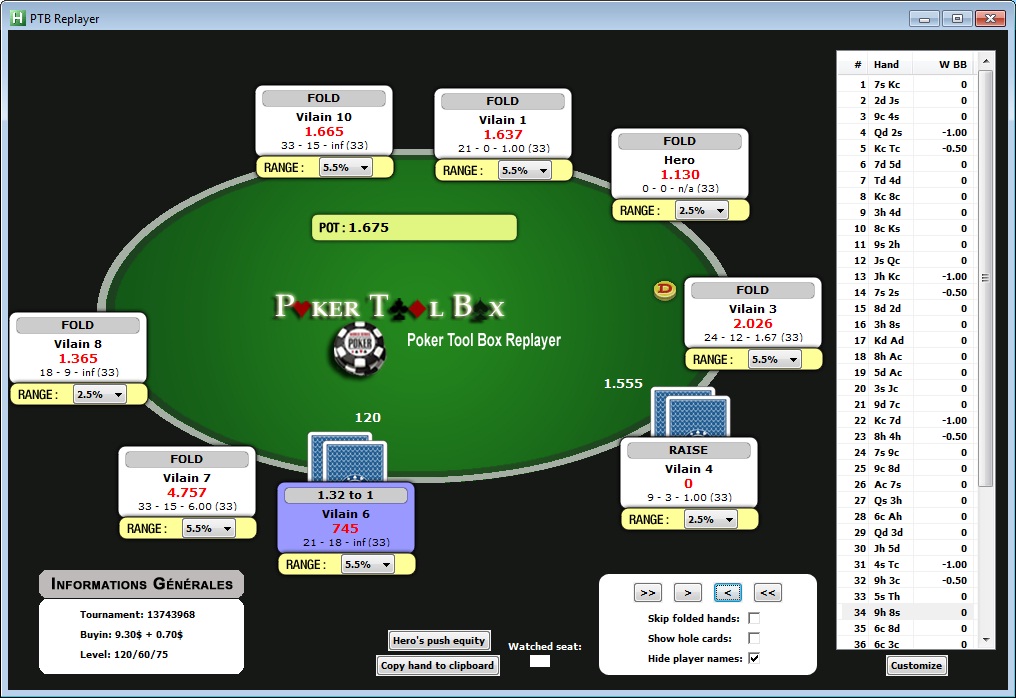Click Vilain 4's bet amount 1.555
The height and width of the screenshot is (698, 1016).
623,384
